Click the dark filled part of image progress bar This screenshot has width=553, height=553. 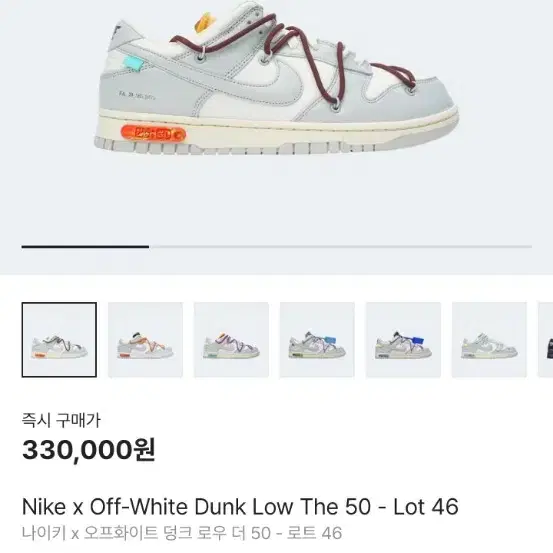pos(85,247)
